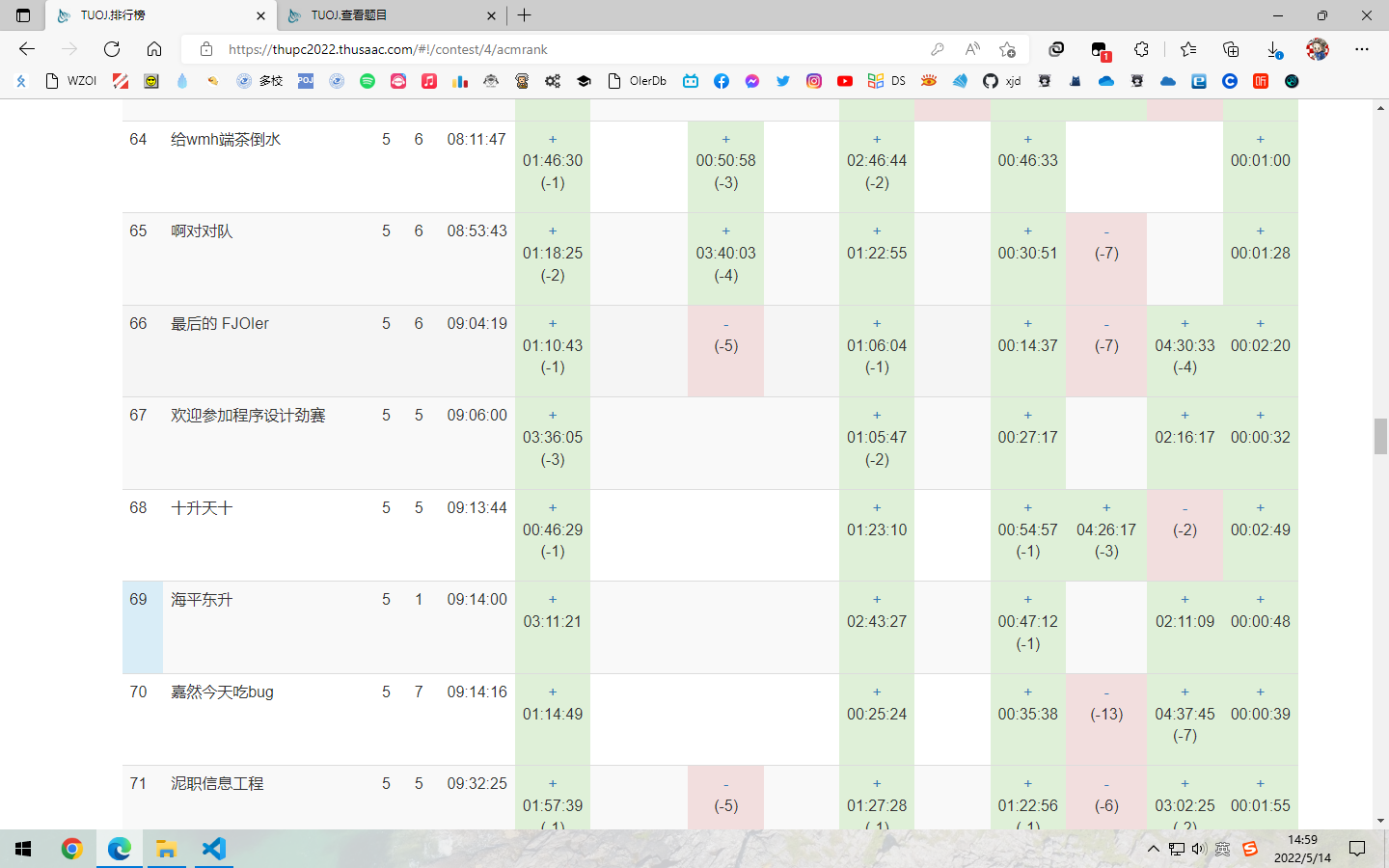
Task: Click the page vertical scrollbar thumb
Action: (1380, 436)
